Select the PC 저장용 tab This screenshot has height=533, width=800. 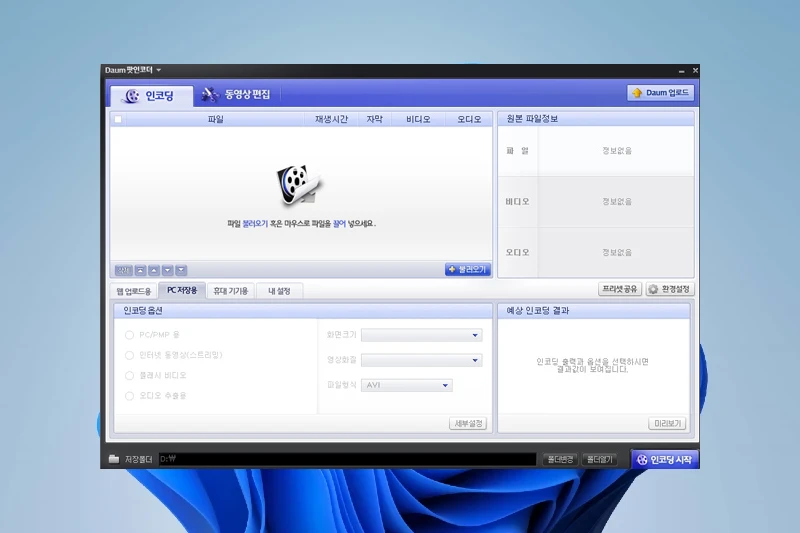point(182,290)
